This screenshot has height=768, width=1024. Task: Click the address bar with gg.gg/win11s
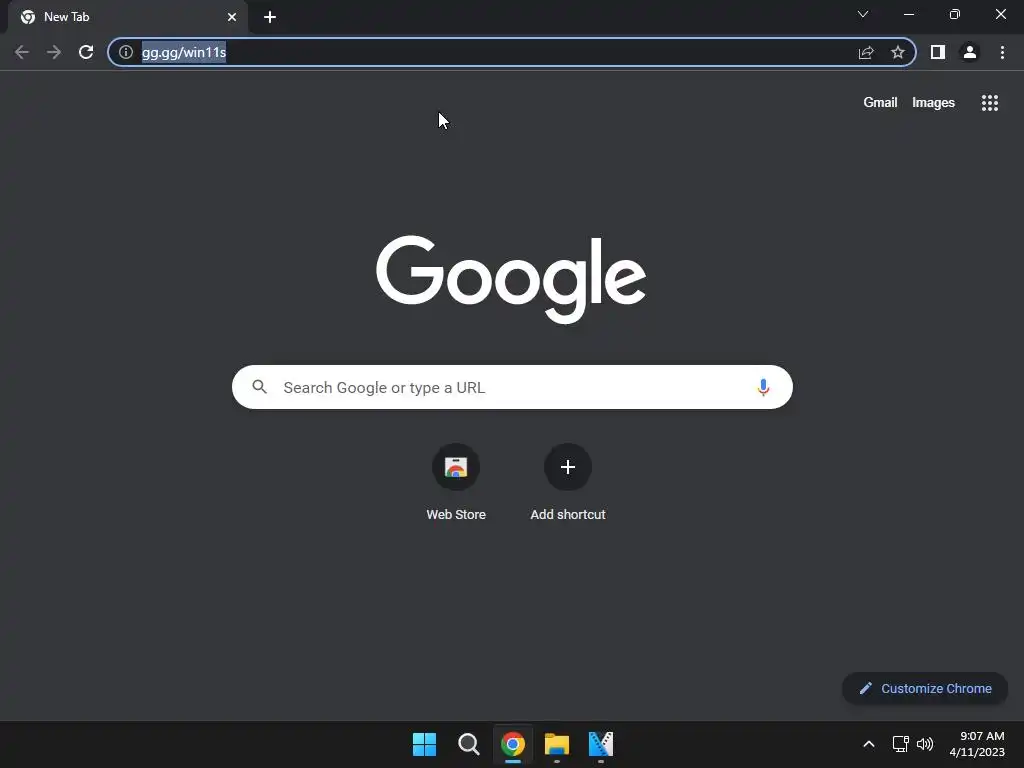point(512,52)
